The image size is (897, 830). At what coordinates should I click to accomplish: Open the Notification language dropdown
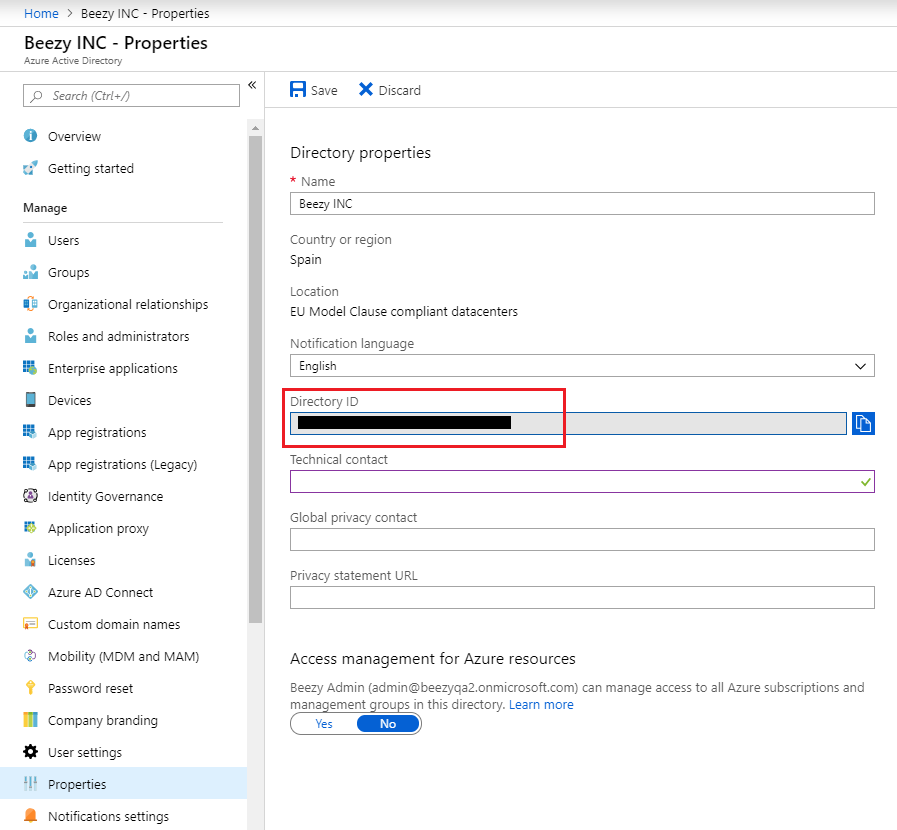pos(582,366)
